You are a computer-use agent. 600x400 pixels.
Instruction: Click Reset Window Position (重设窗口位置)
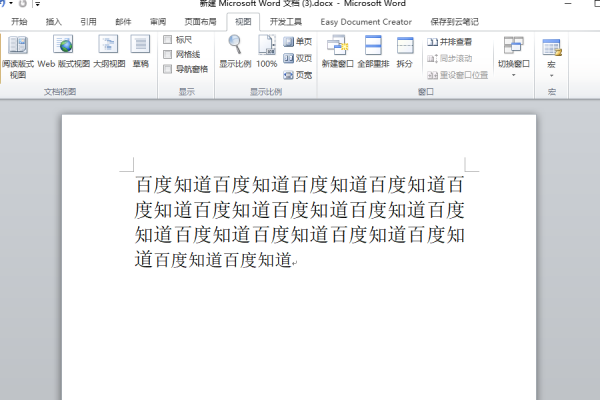(457, 75)
